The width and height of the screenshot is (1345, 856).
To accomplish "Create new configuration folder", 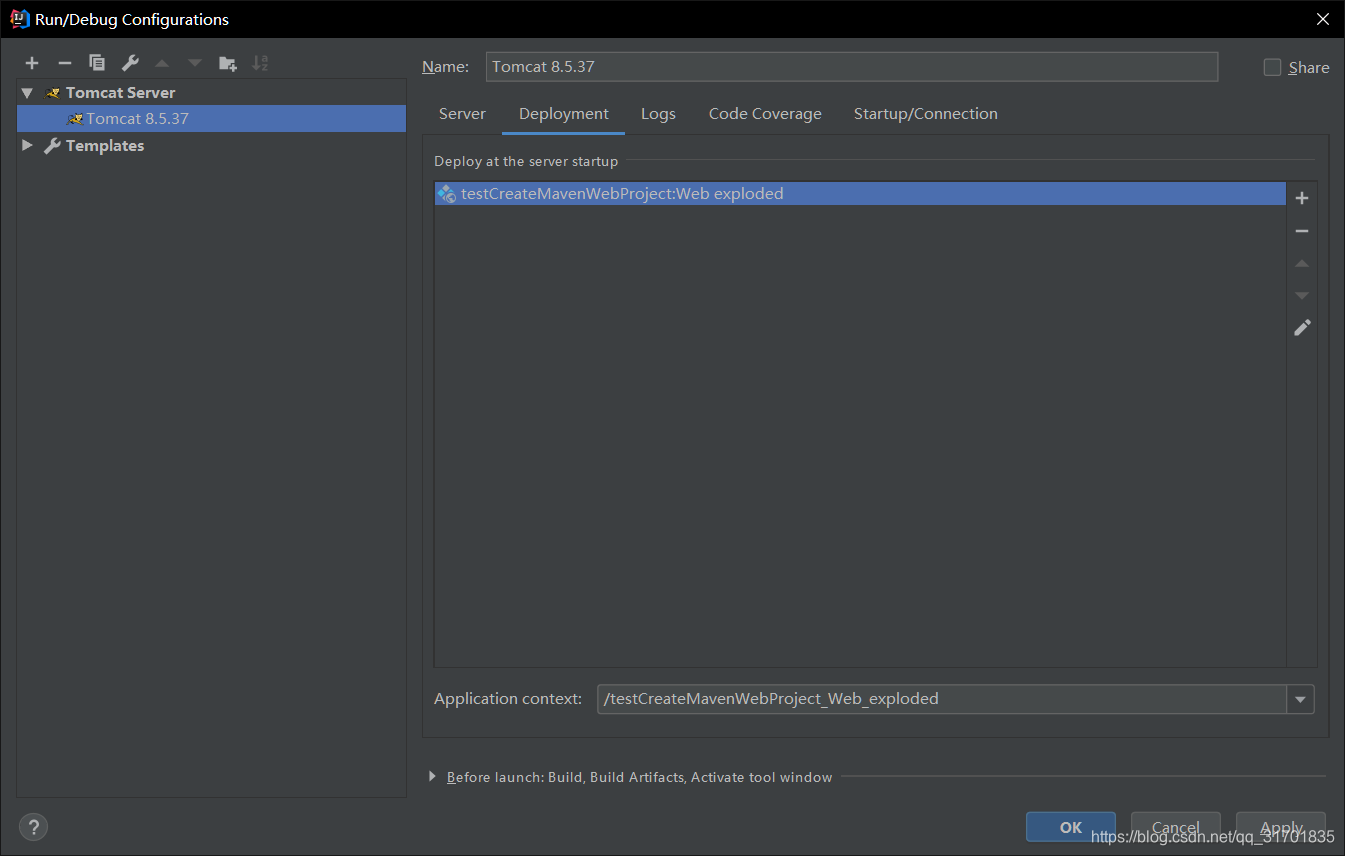I will pos(228,63).
